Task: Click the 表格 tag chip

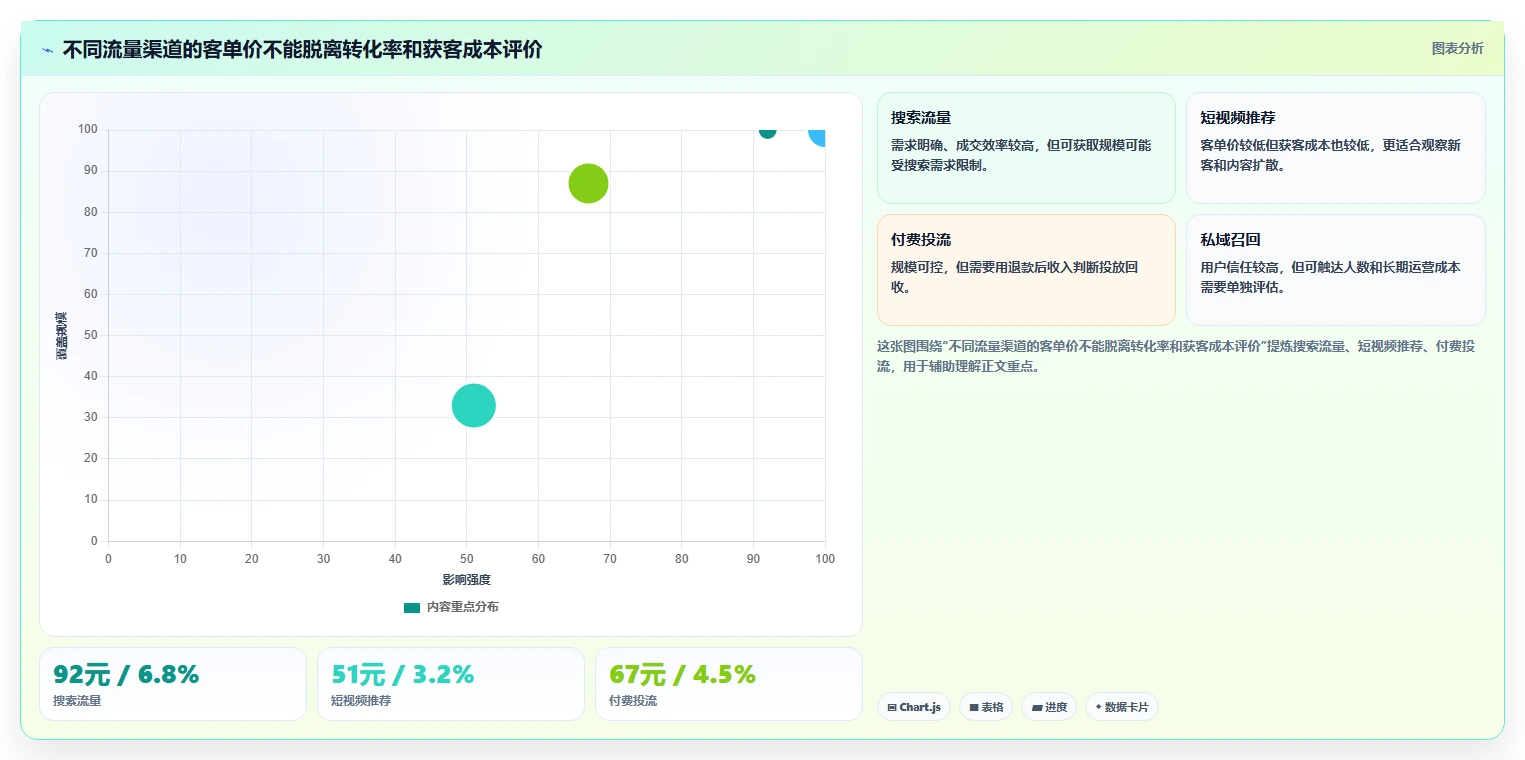Action: [x=986, y=707]
